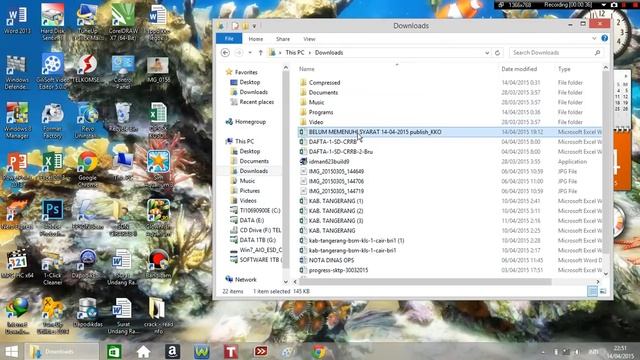640x360 pixels.
Task: Open CorelDRAW X7 desktop shortcut
Action: tap(123, 23)
